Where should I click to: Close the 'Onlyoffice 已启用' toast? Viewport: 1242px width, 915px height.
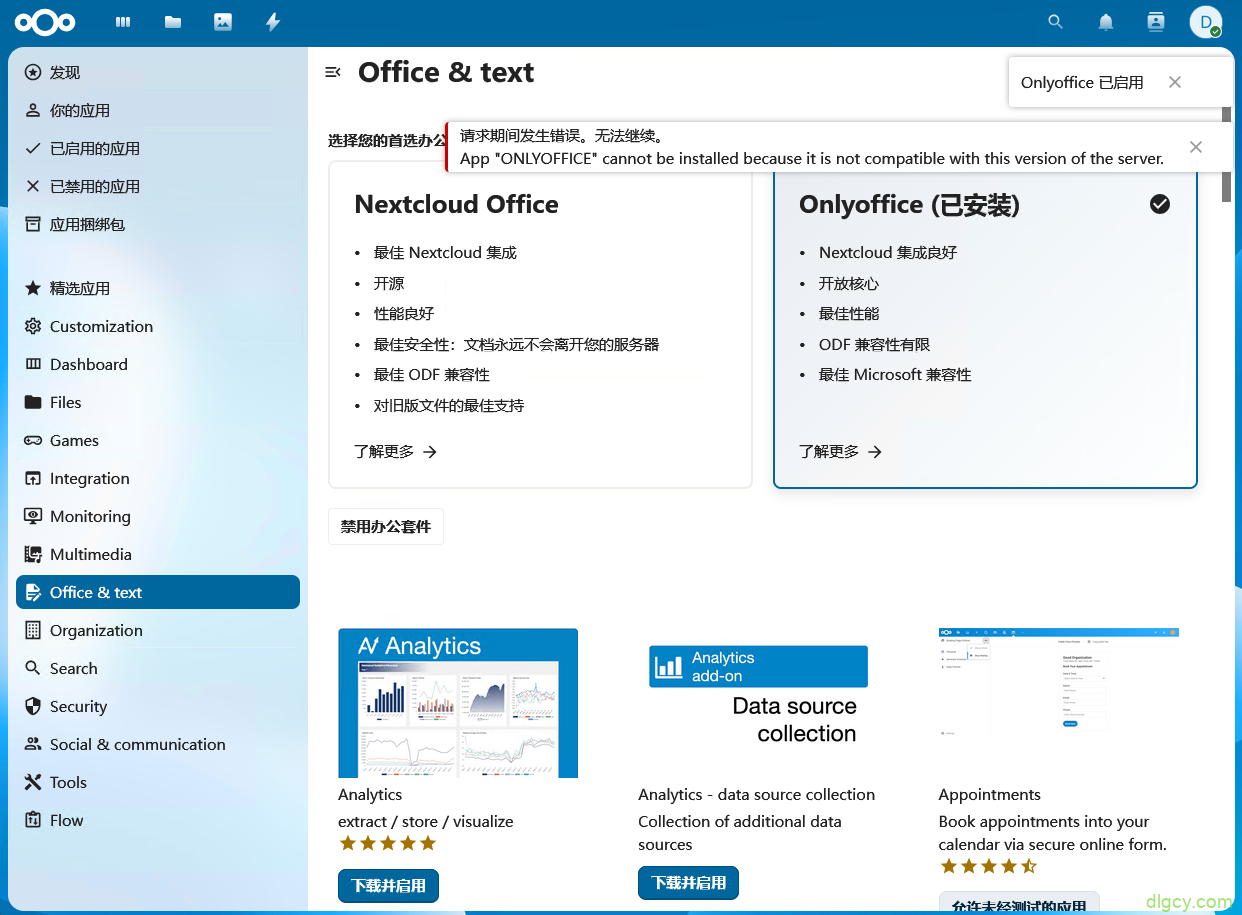[x=1175, y=82]
